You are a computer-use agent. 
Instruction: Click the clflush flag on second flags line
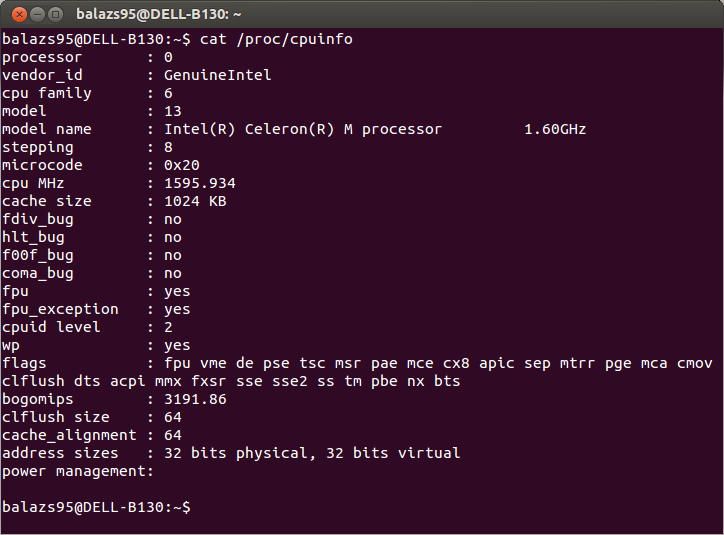tap(33, 381)
